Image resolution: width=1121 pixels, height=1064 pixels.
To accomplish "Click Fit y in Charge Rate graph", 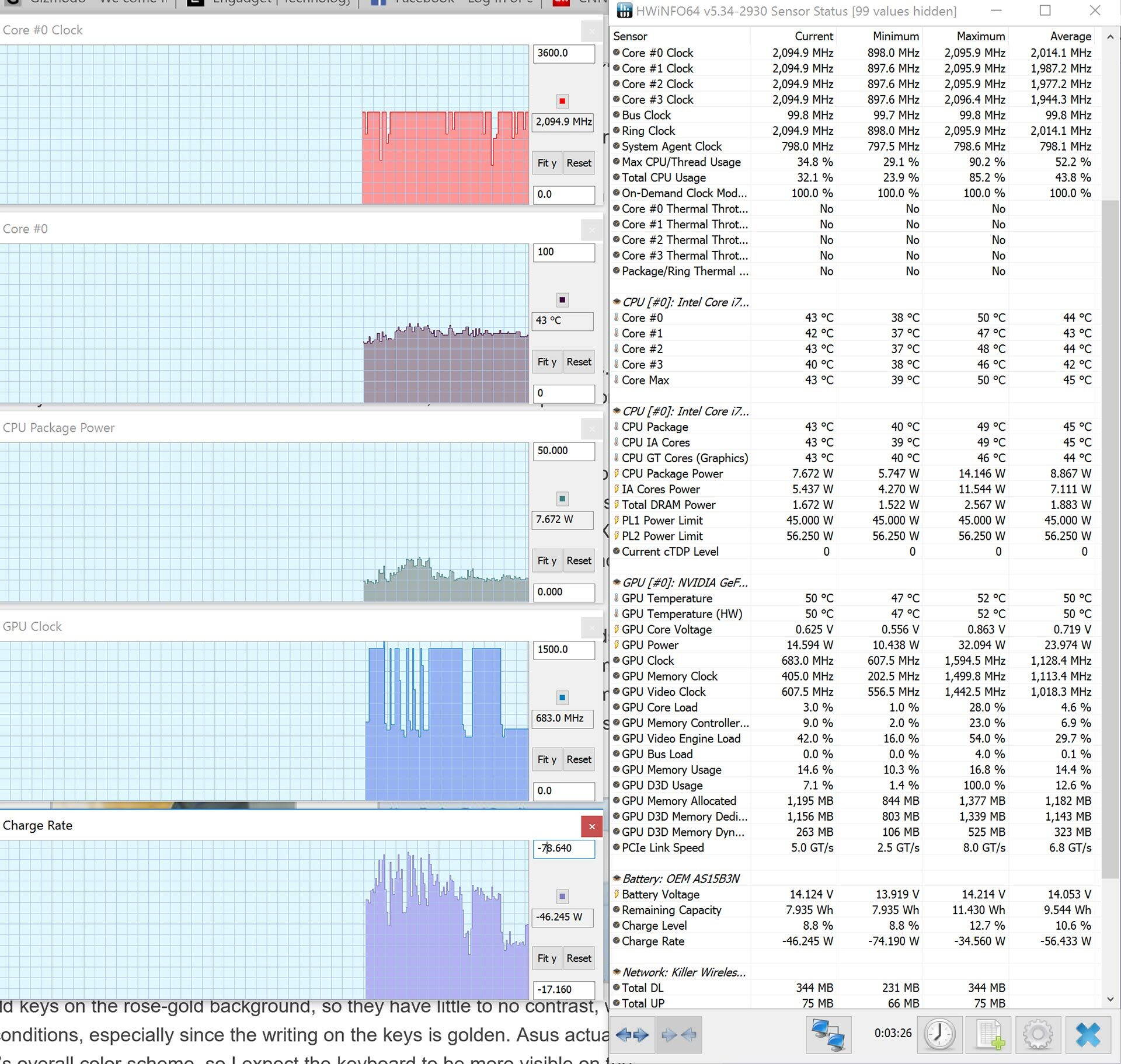I will tap(547, 958).
